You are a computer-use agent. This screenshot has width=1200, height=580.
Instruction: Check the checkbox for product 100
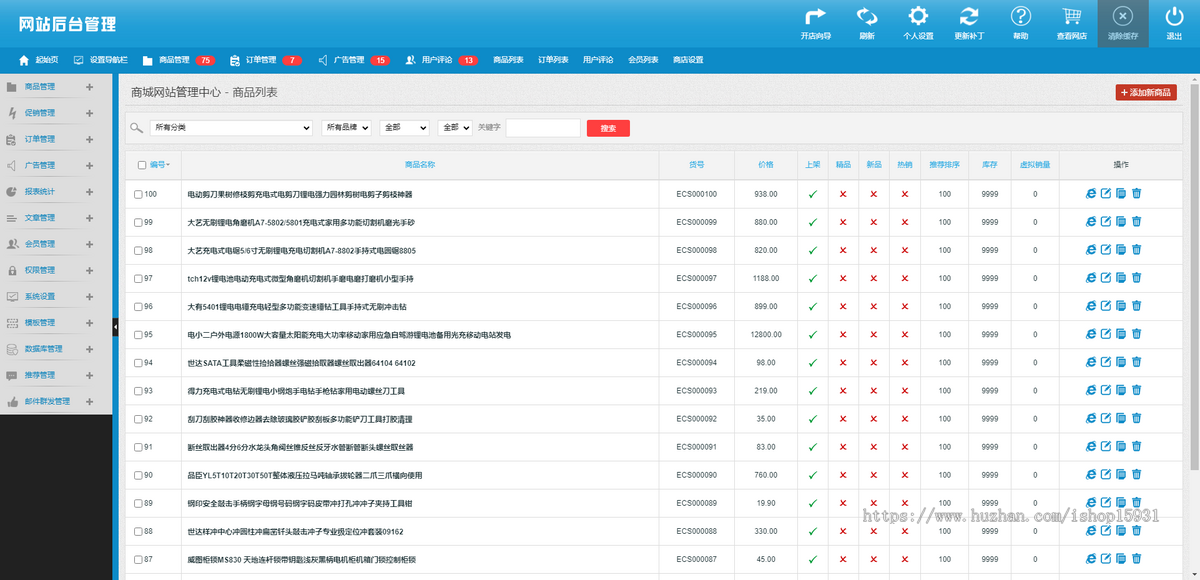point(139,194)
